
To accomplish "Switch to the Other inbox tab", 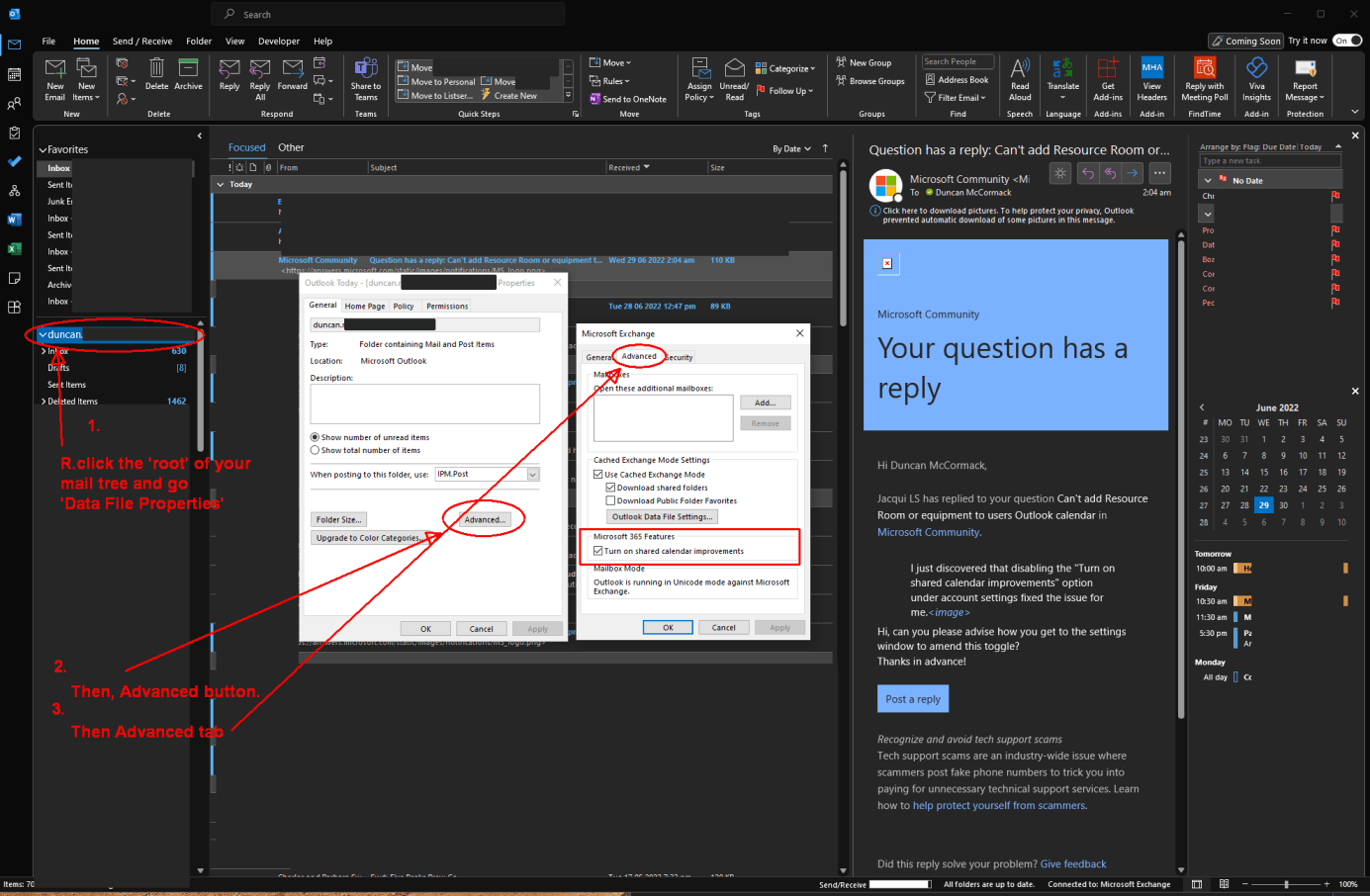I will pos(291,147).
